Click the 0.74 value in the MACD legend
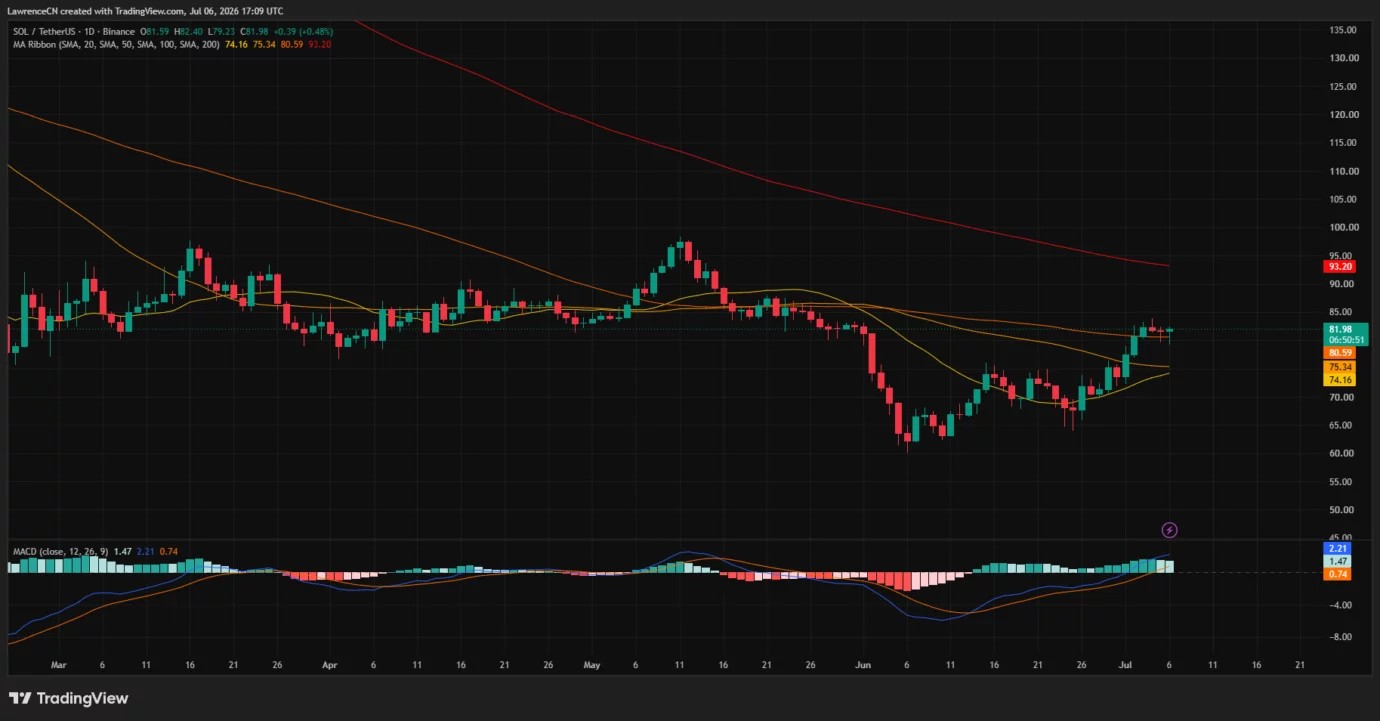 (x=169, y=552)
